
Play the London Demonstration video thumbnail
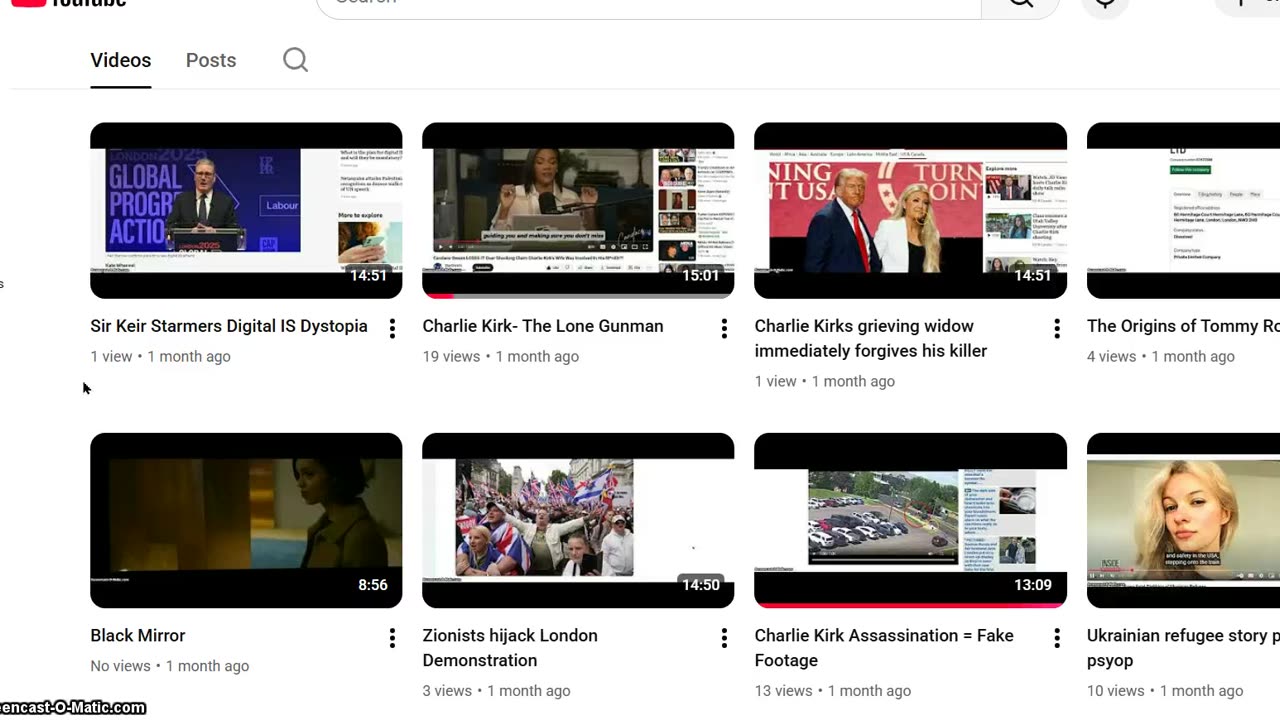pos(578,520)
